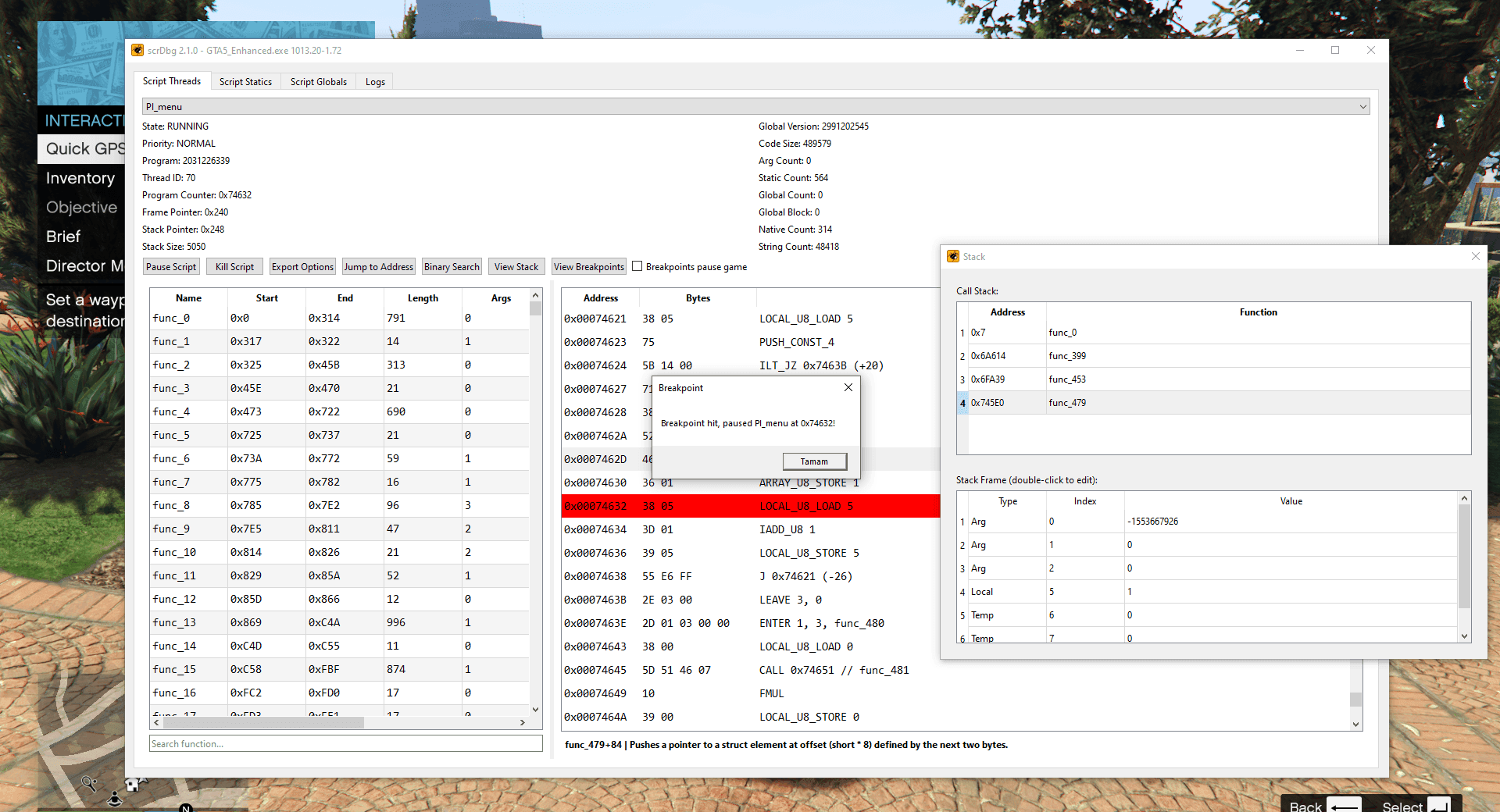
Task: Click the yoga activity blip on the minimap
Action: coord(114,798)
